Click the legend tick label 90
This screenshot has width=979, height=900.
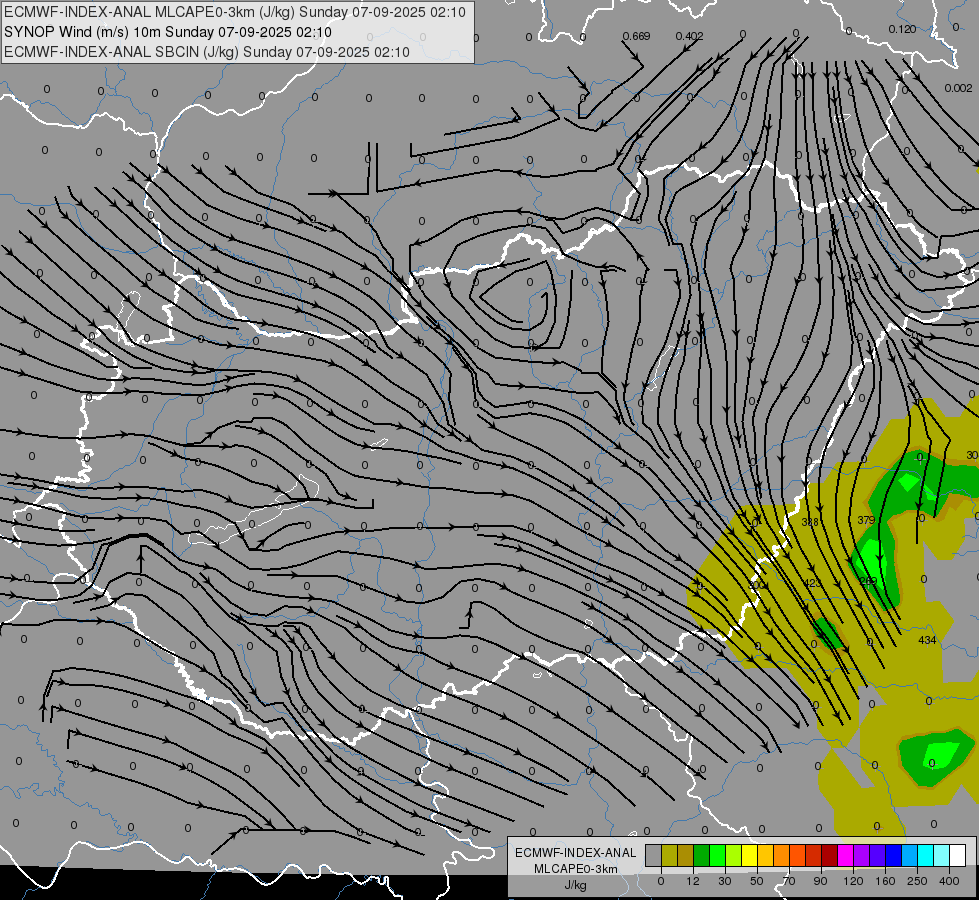tap(820, 881)
